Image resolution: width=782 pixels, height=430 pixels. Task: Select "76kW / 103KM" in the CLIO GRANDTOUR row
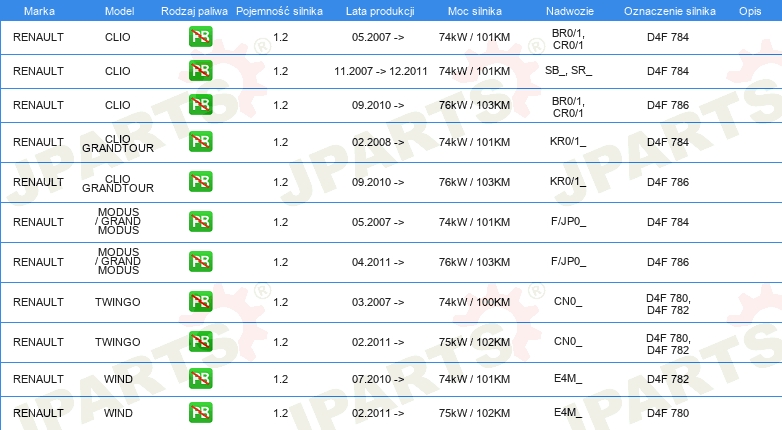[x=474, y=183]
